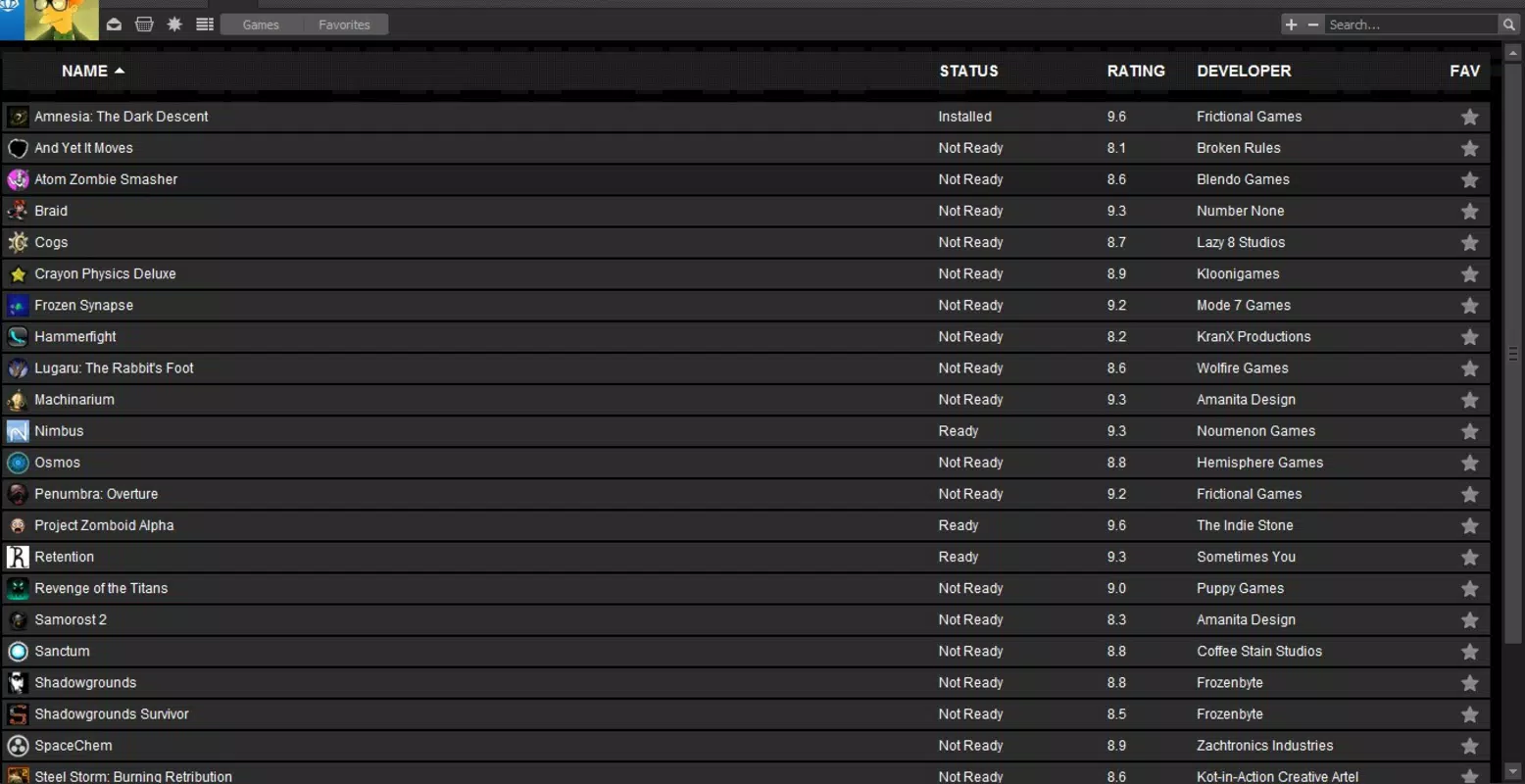
Task: Switch to the Favorites tab
Action: coord(344,24)
